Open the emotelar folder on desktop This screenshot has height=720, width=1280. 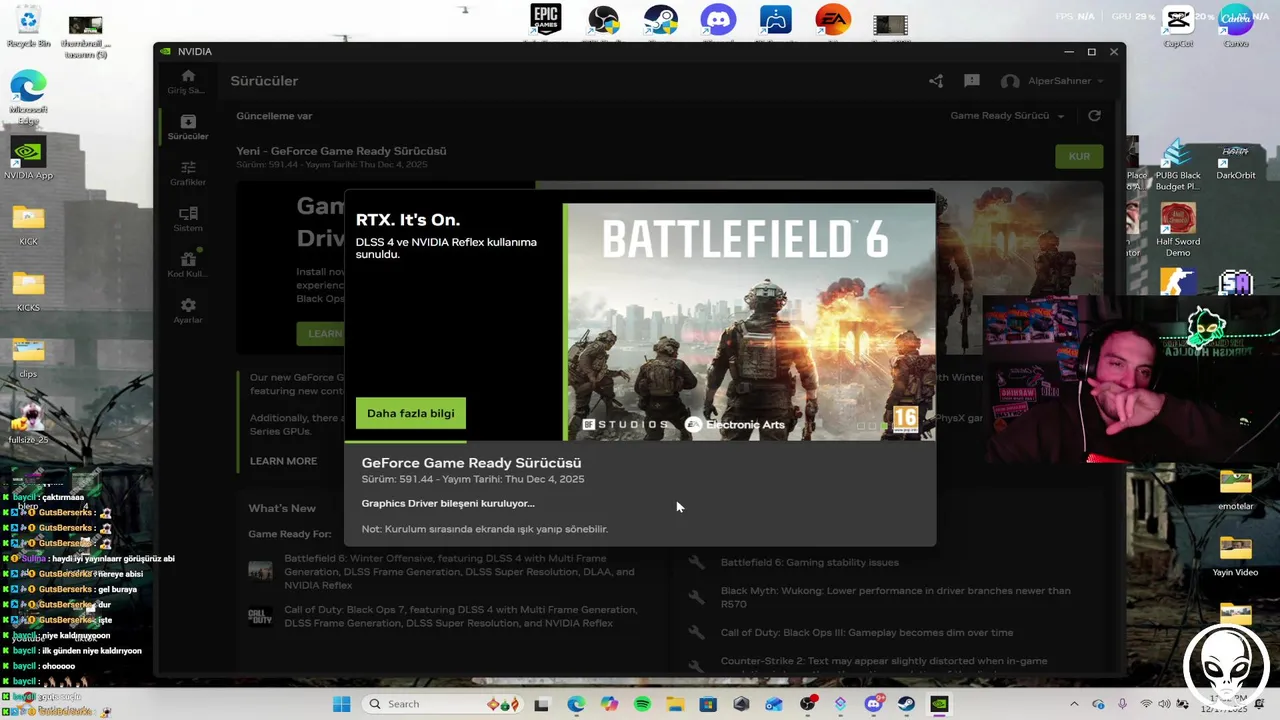coord(1236,489)
